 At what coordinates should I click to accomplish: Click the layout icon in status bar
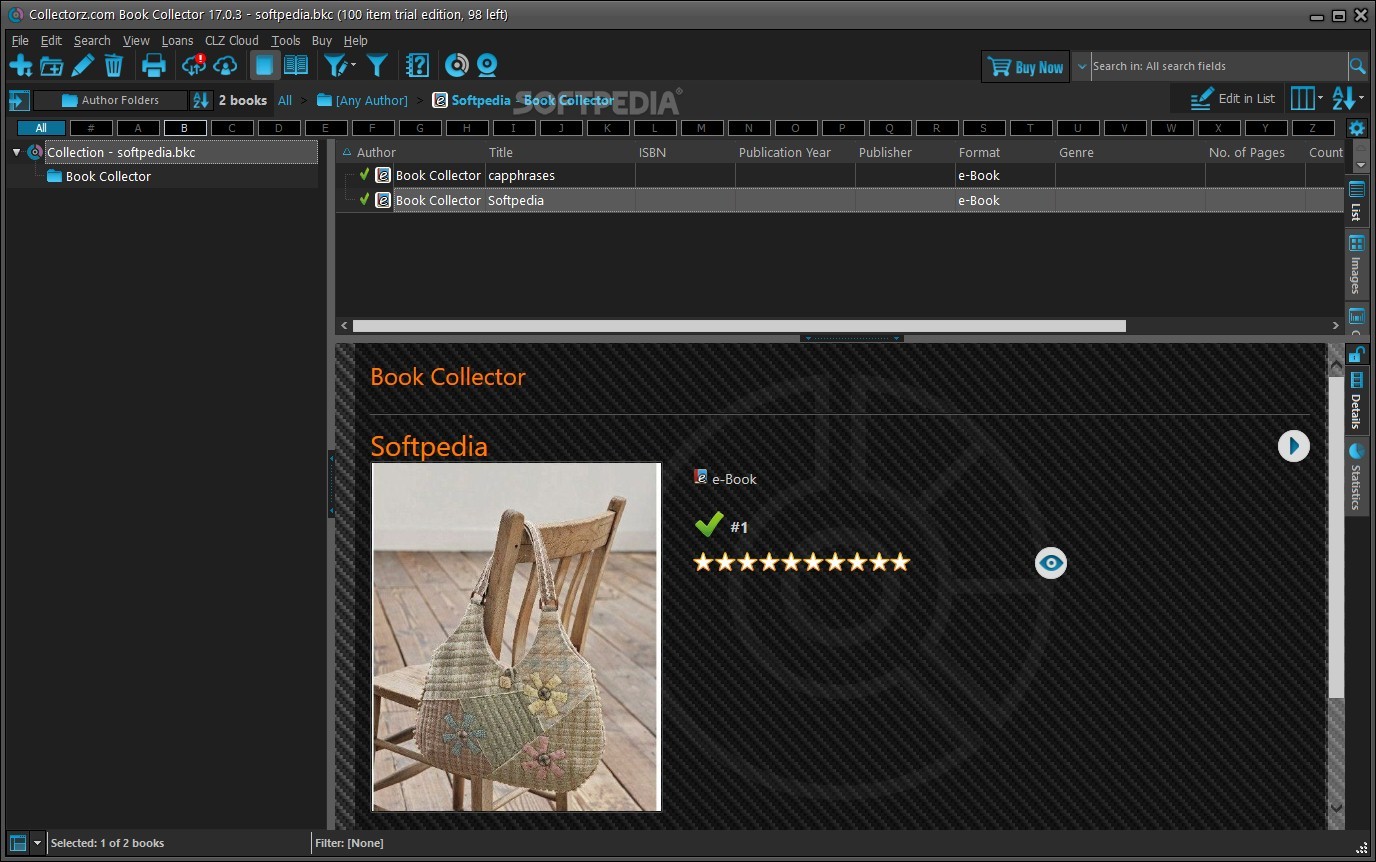[18, 843]
